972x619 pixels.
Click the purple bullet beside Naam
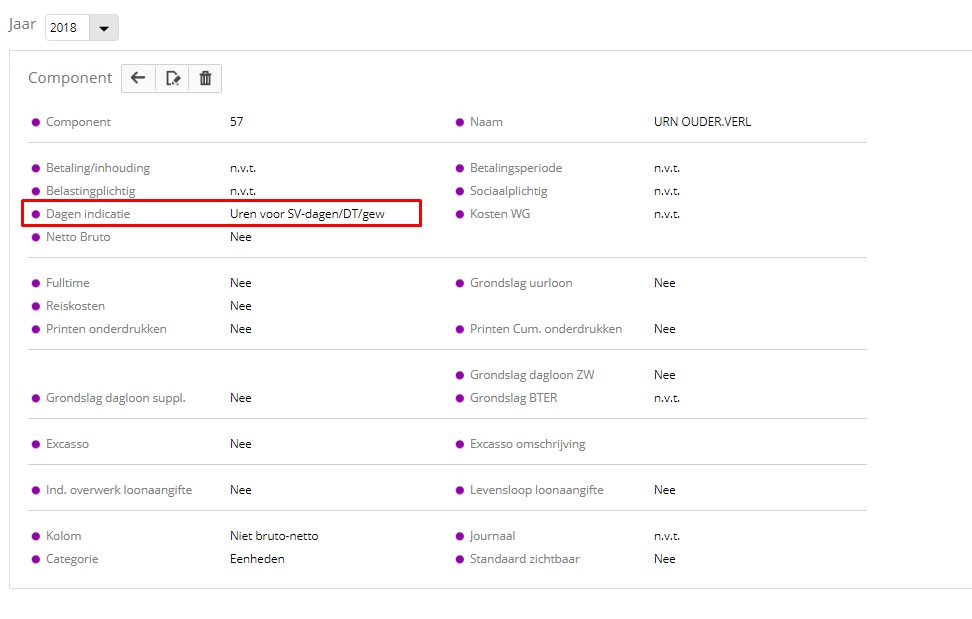point(460,122)
